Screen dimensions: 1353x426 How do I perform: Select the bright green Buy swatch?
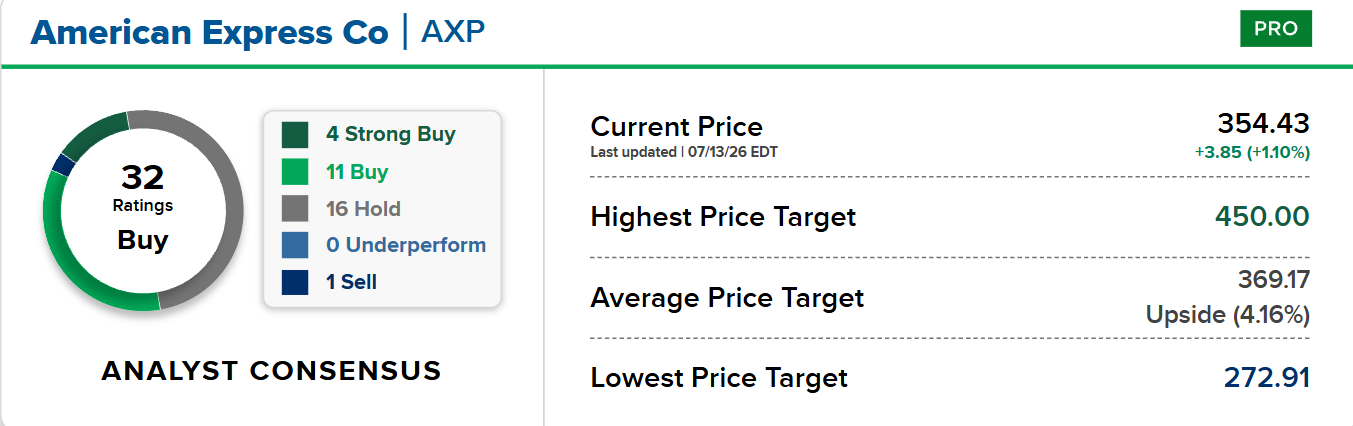coord(295,172)
